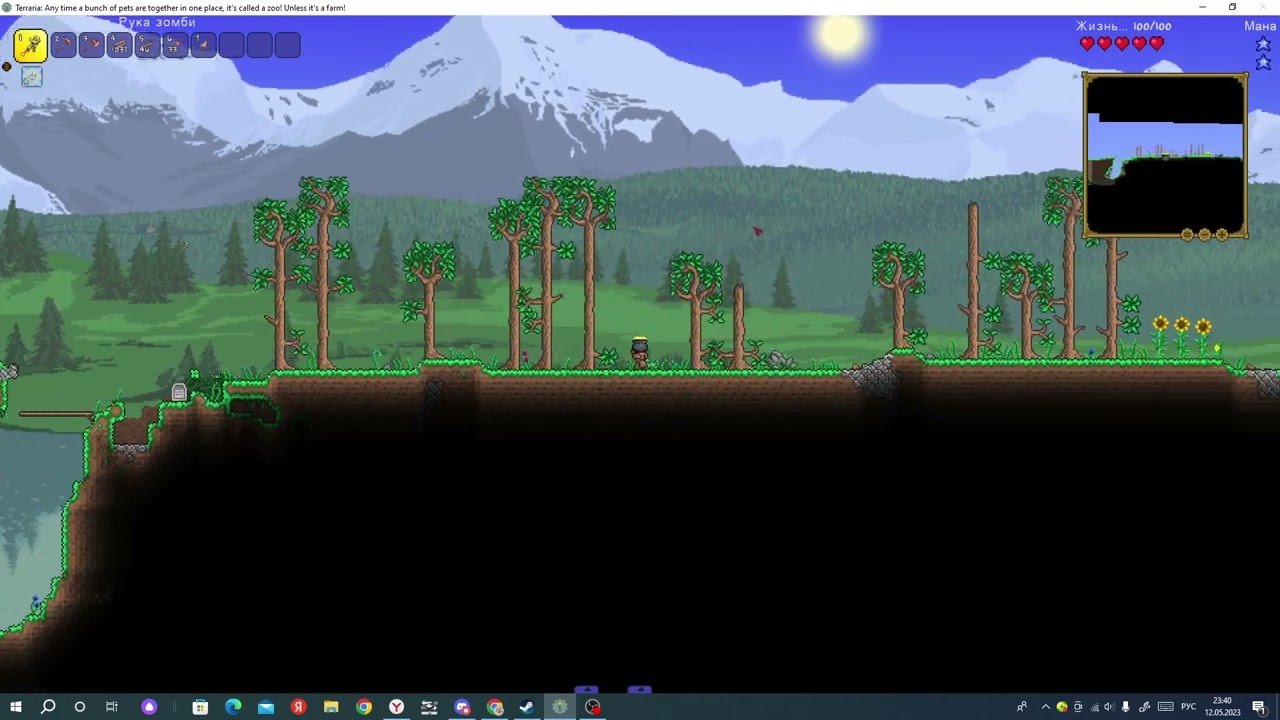Select the Zombie Arm in hotbar slot 1

tap(30, 45)
